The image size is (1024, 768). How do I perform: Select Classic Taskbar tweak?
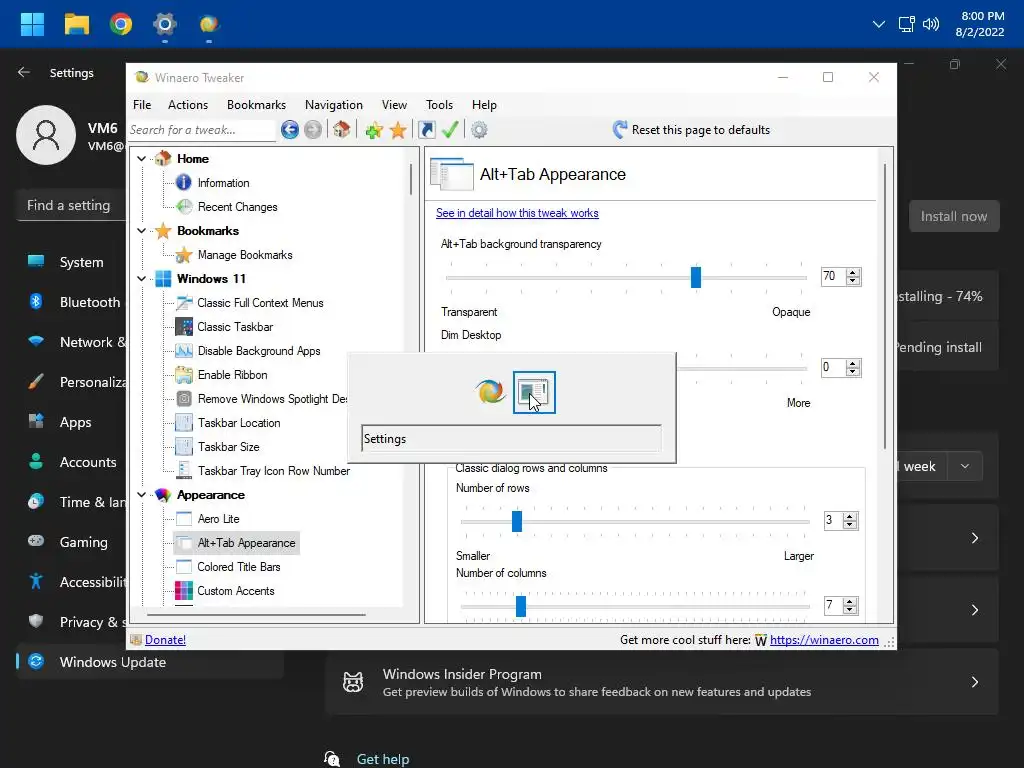tap(235, 327)
